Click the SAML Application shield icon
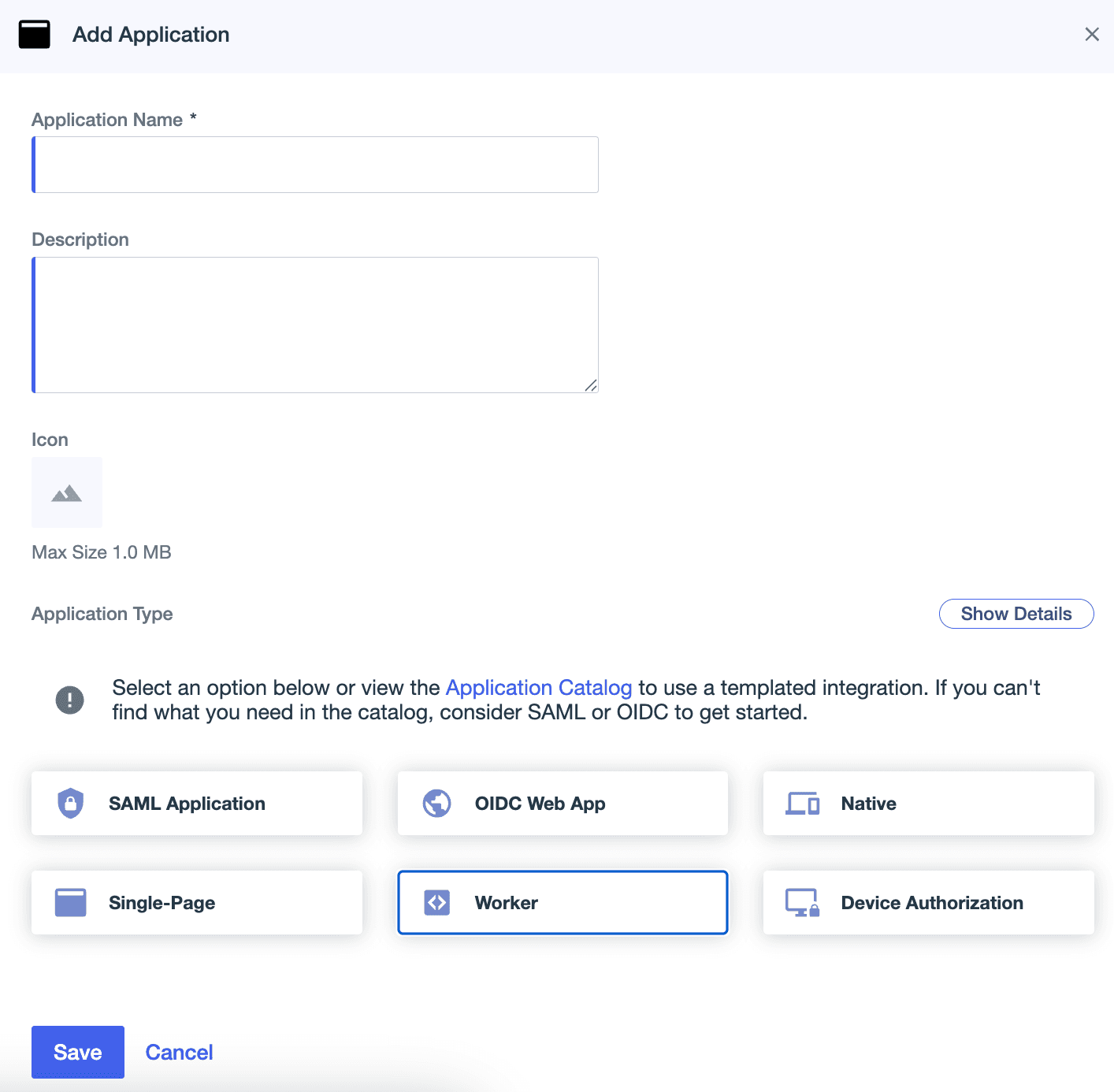1114x1092 pixels. point(71,803)
